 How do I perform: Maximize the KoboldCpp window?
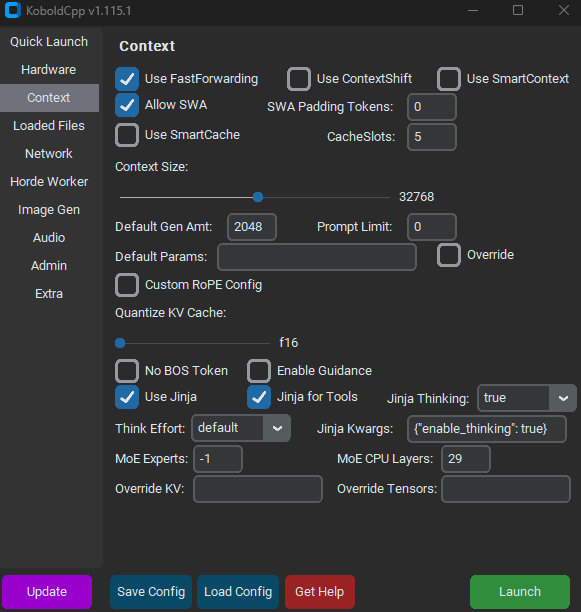(518, 11)
